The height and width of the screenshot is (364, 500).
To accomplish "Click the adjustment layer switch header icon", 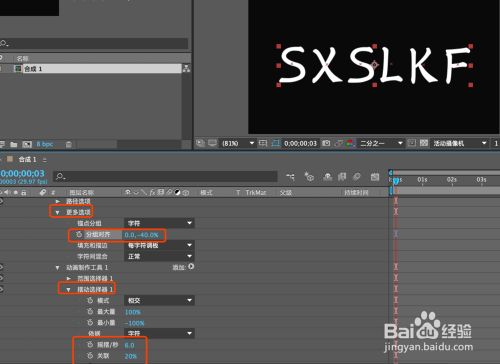I will (x=178, y=192).
